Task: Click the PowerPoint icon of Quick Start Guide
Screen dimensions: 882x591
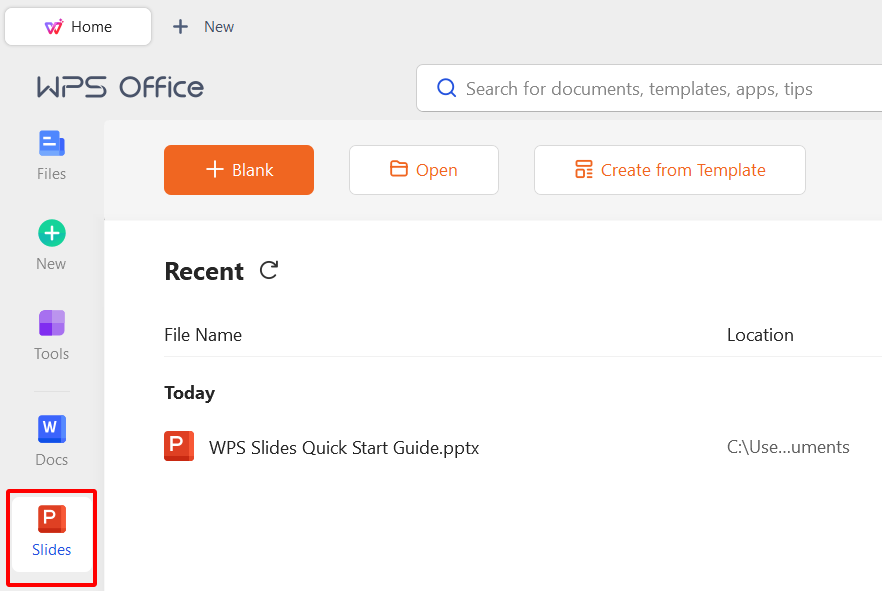Action: 179,447
